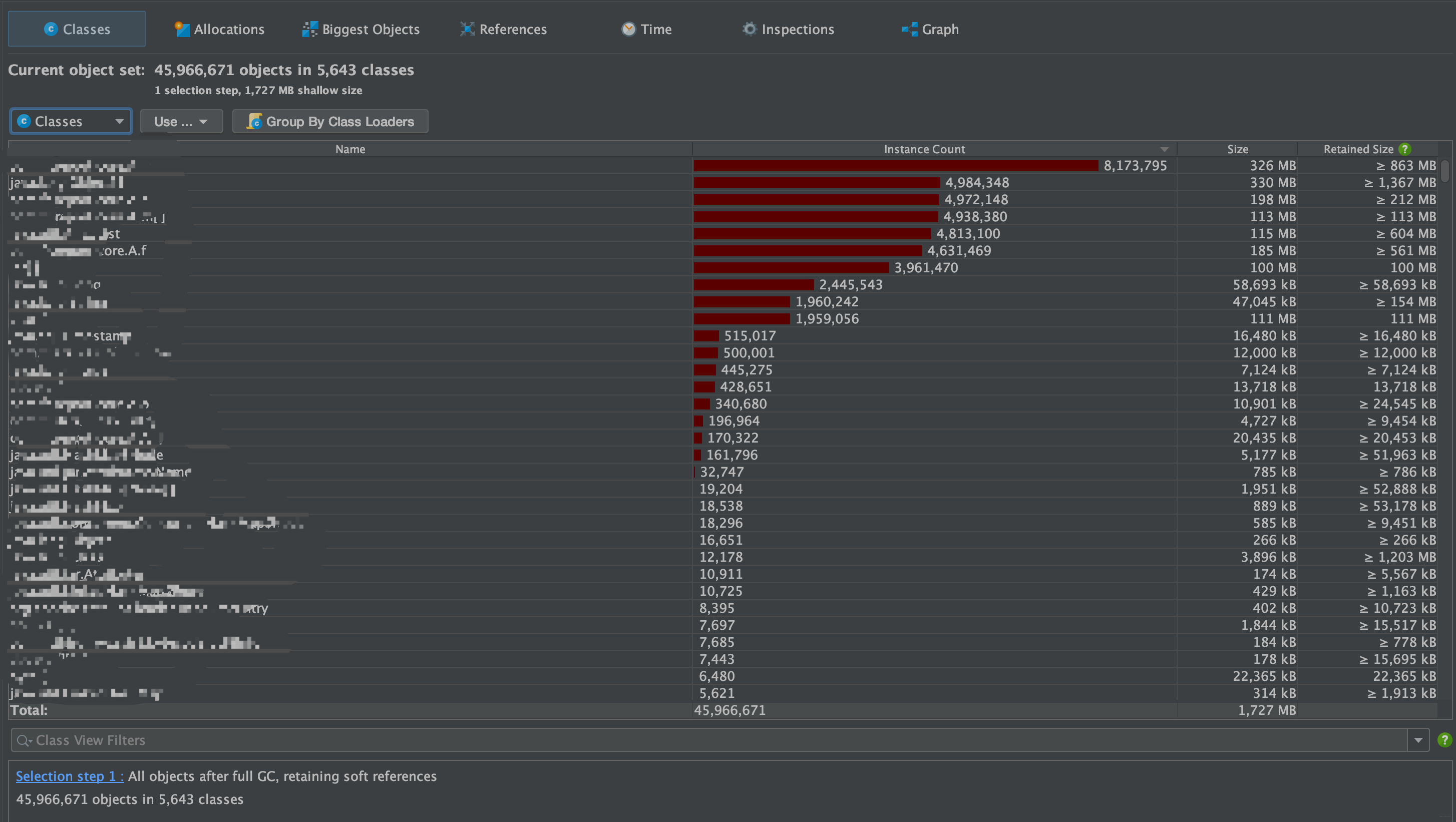Image resolution: width=1456 pixels, height=822 pixels.
Task: Click the Time view clock icon
Action: pos(628,29)
